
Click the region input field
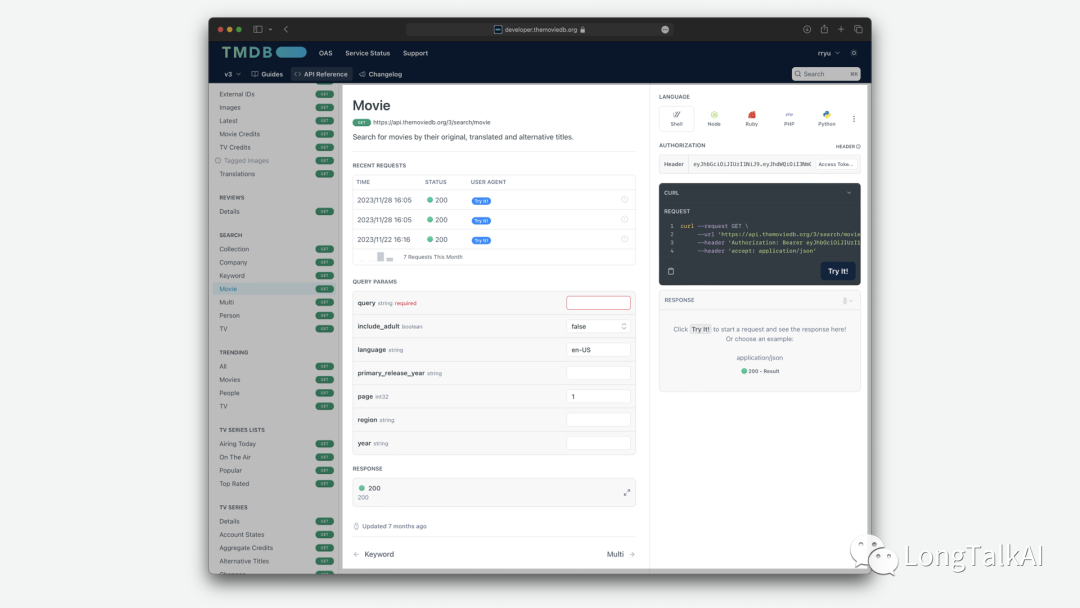pyautogui.click(x=598, y=420)
